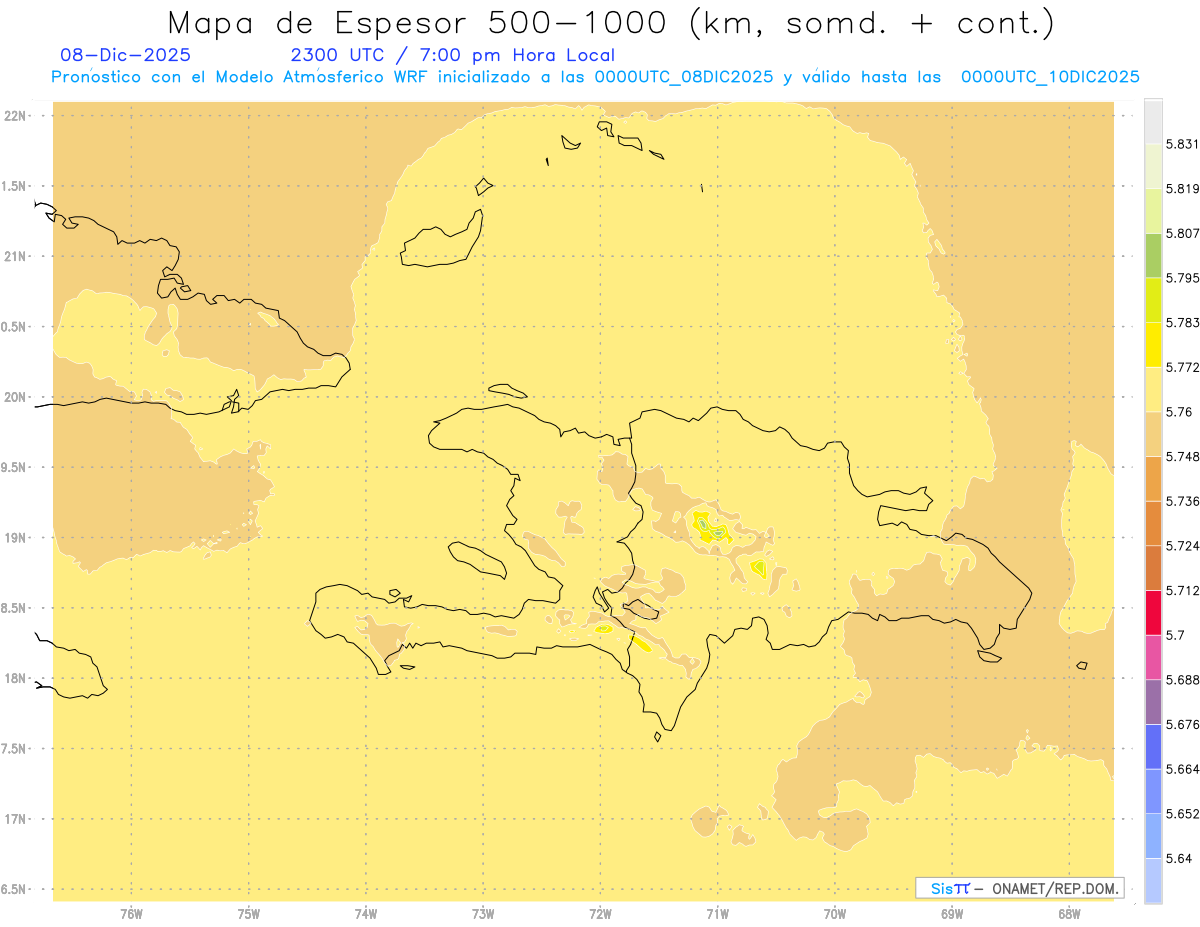Click the longitude label '71W'
Screen dimensions: 1200x927
click(717, 914)
